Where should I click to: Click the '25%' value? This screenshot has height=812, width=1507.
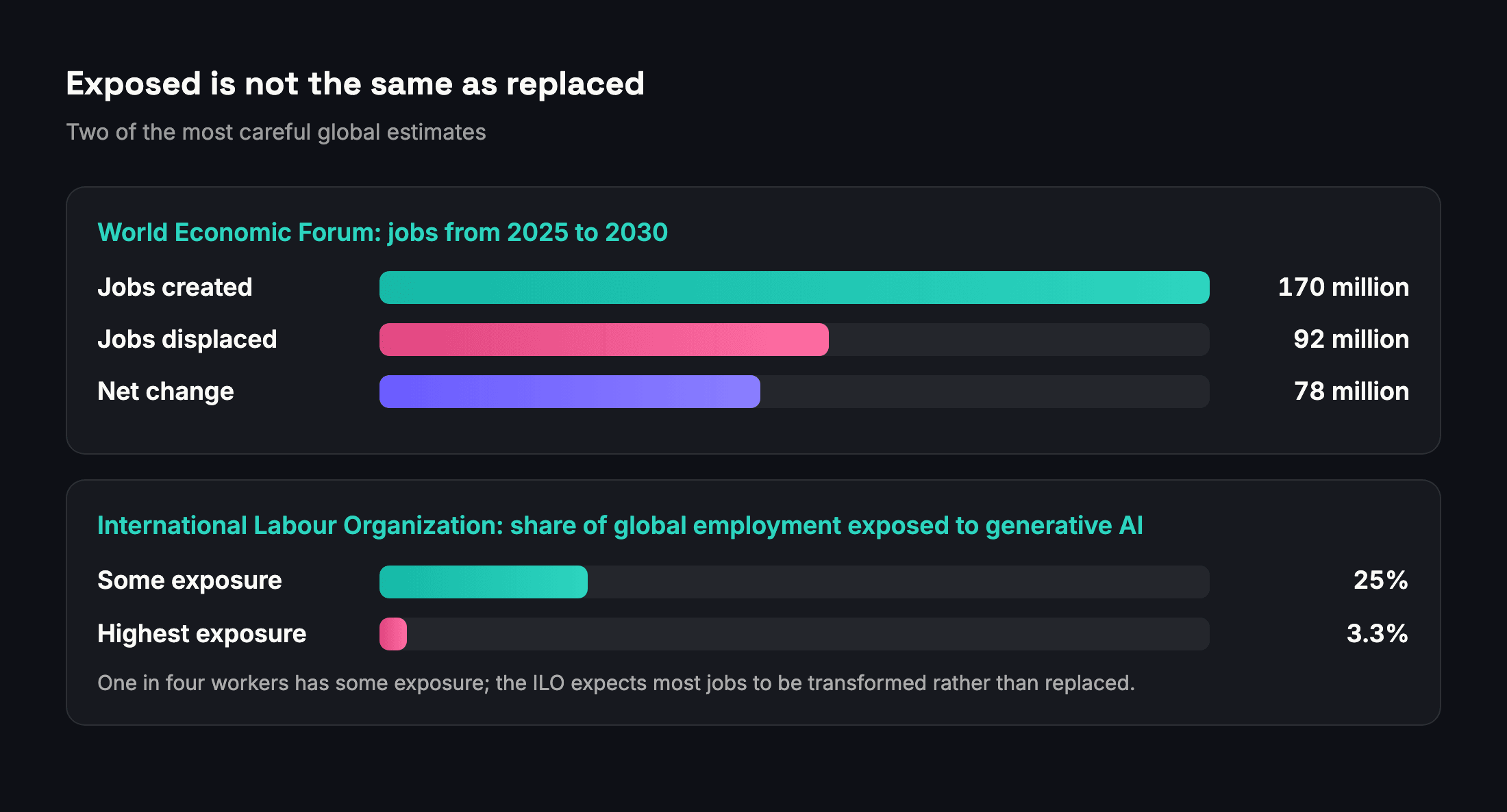tap(1381, 580)
